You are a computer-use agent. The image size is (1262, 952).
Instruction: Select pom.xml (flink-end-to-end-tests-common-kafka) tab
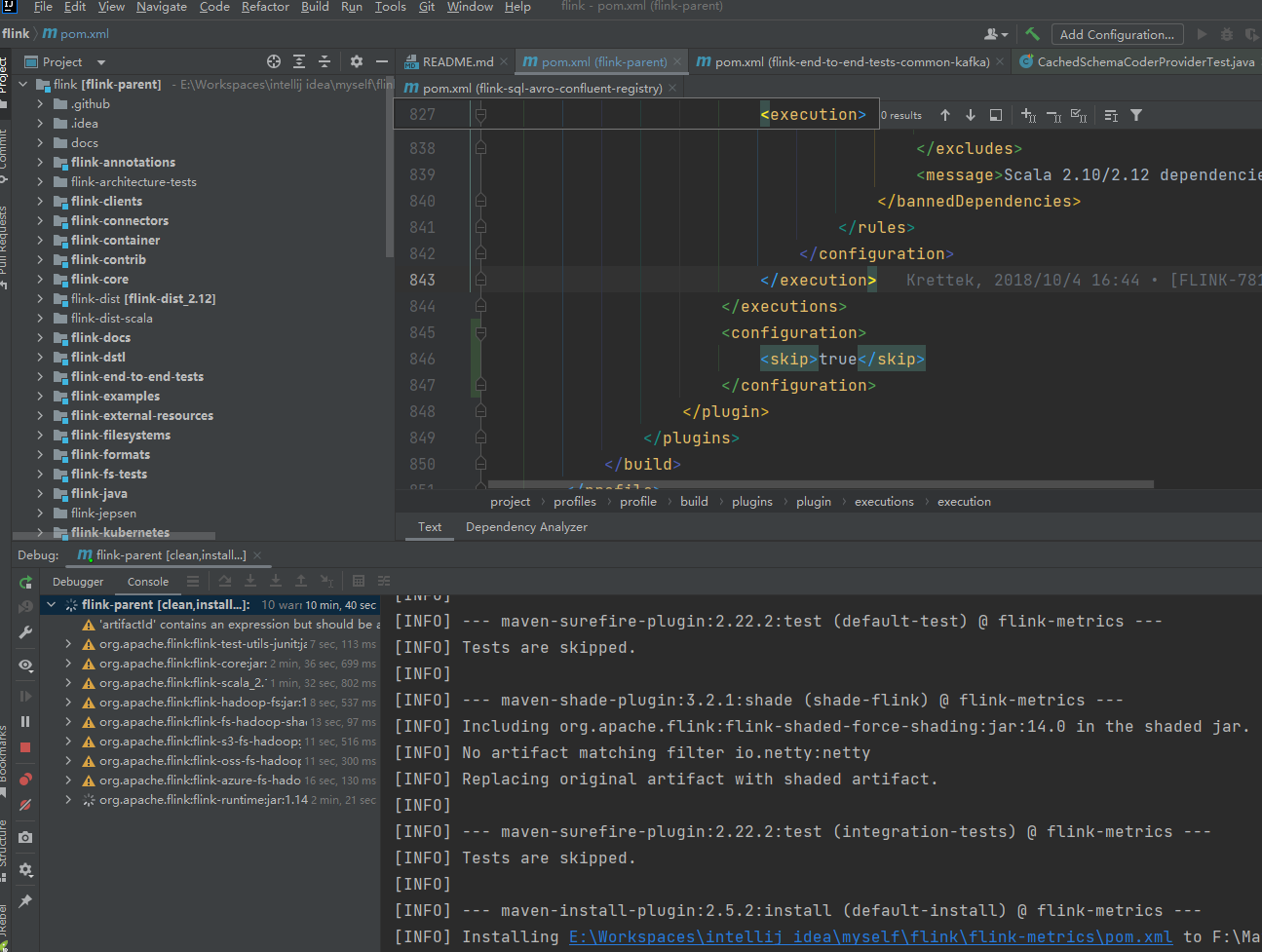[x=852, y=61]
